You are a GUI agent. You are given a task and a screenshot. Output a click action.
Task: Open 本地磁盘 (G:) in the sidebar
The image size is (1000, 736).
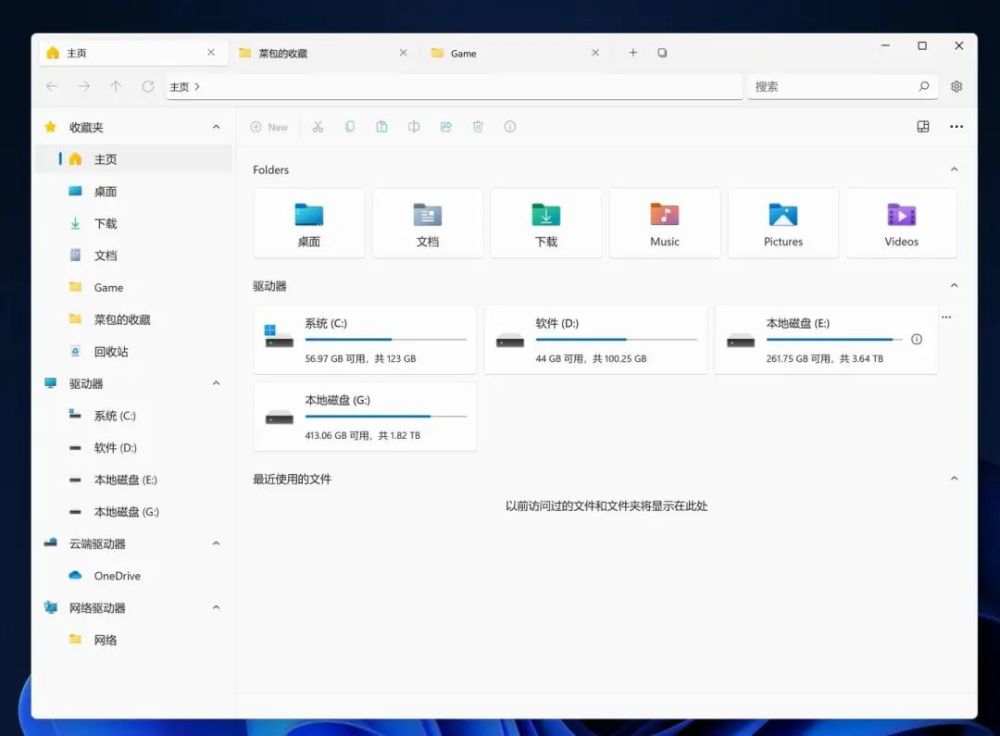click(x=134, y=512)
